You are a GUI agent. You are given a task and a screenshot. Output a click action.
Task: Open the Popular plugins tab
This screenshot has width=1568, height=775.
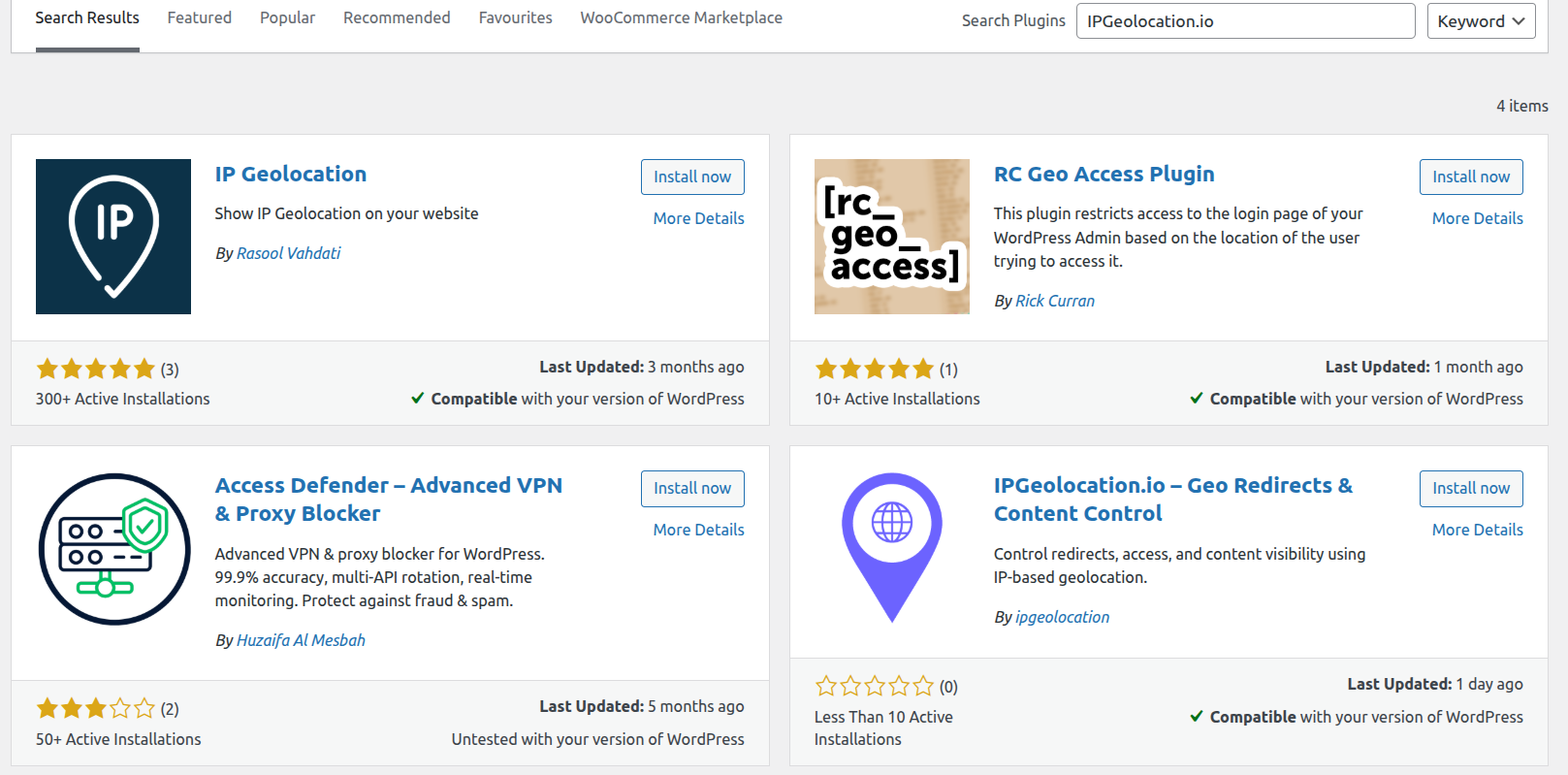[x=287, y=17]
